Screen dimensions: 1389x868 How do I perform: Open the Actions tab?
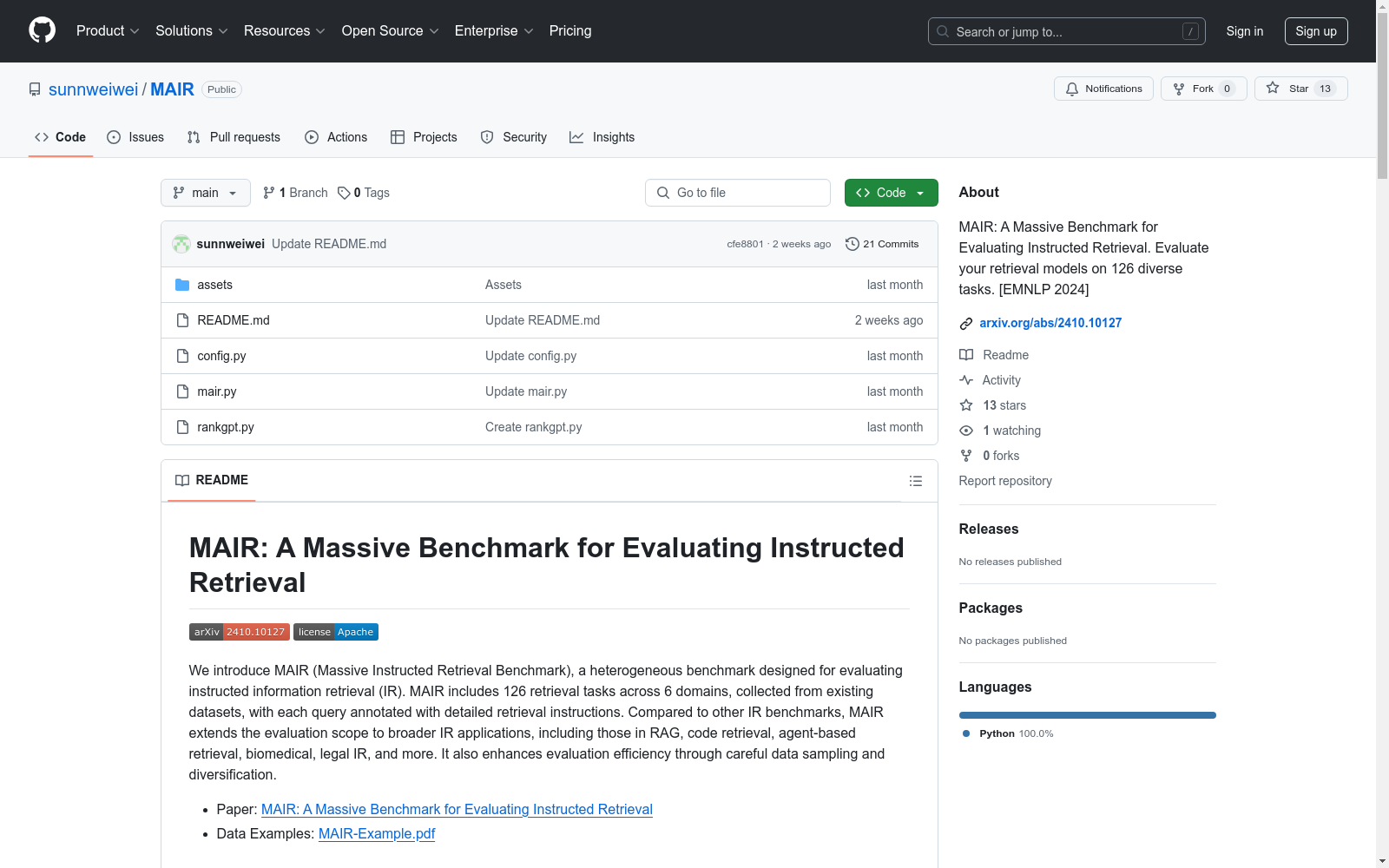tap(336, 137)
